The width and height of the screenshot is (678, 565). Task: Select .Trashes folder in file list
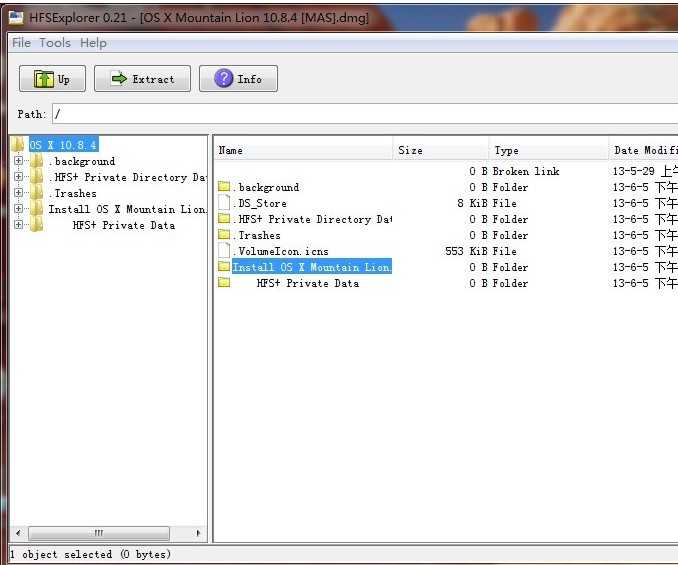click(x=446, y=235)
